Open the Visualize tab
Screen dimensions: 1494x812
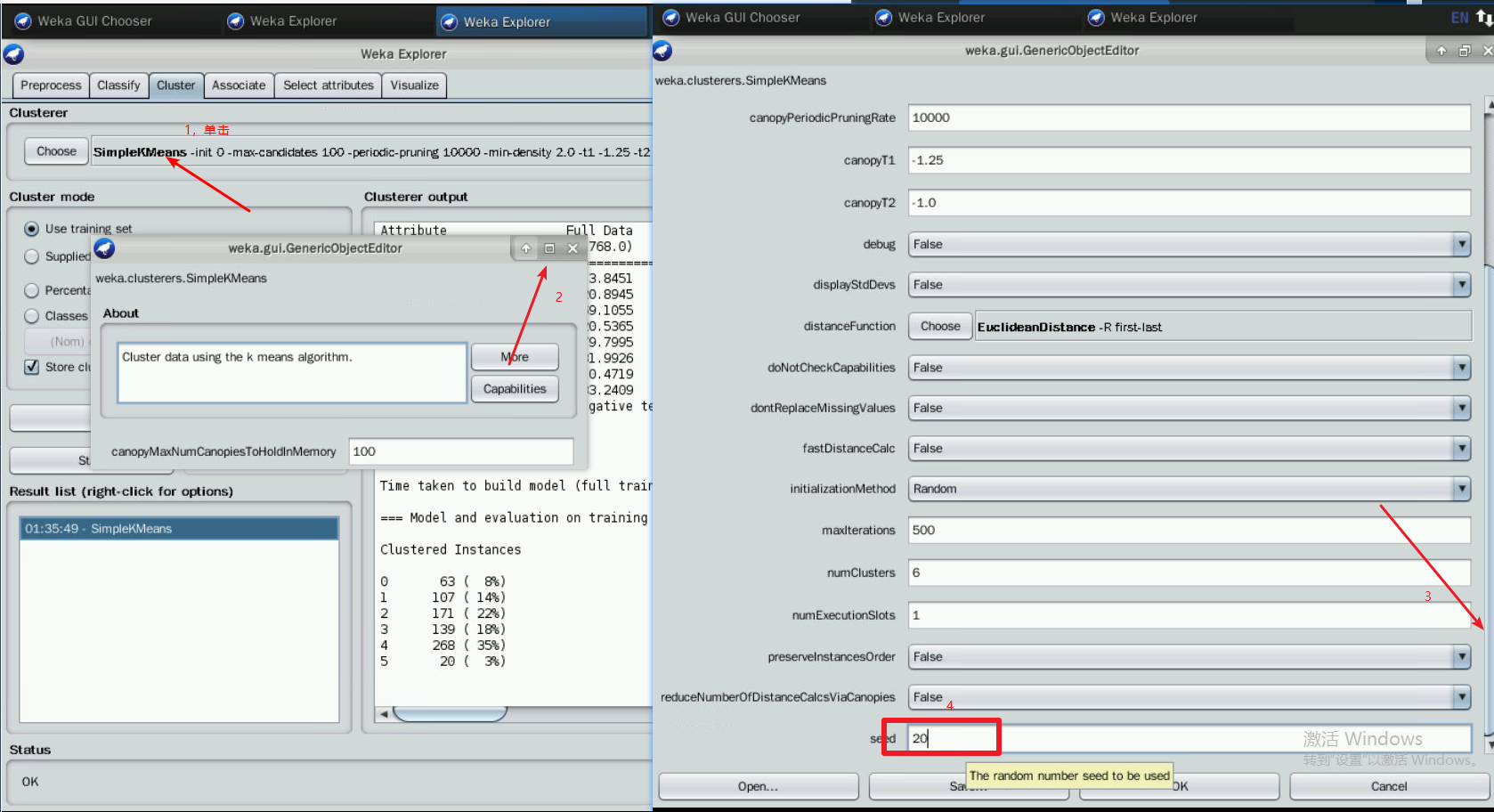(x=414, y=85)
